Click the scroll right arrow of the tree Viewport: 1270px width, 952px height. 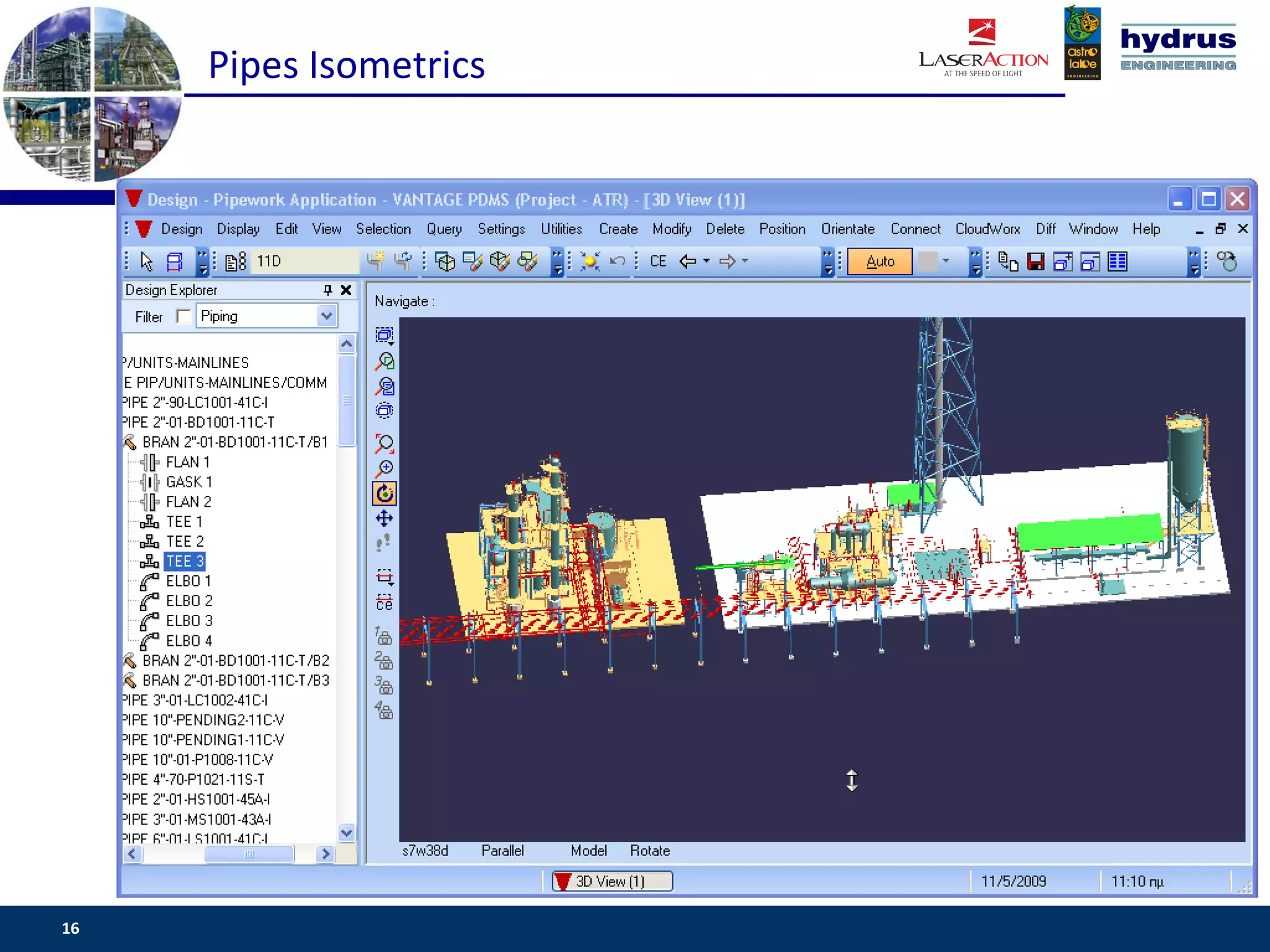[x=324, y=854]
